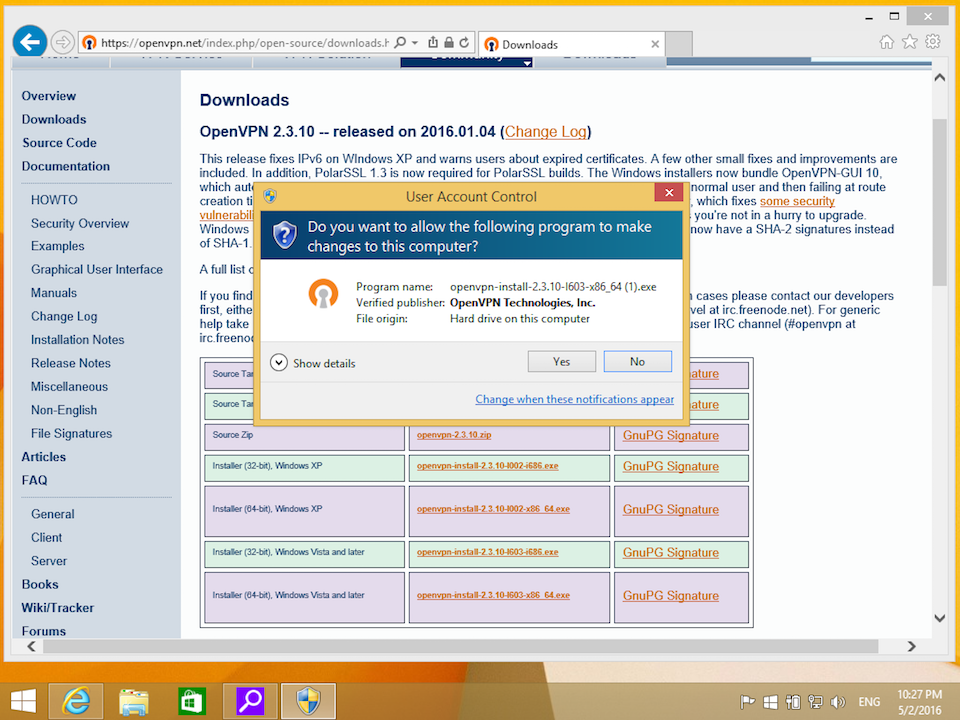
Task: Open Wiki/Tracker in the sidebar
Action: [58, 608]
